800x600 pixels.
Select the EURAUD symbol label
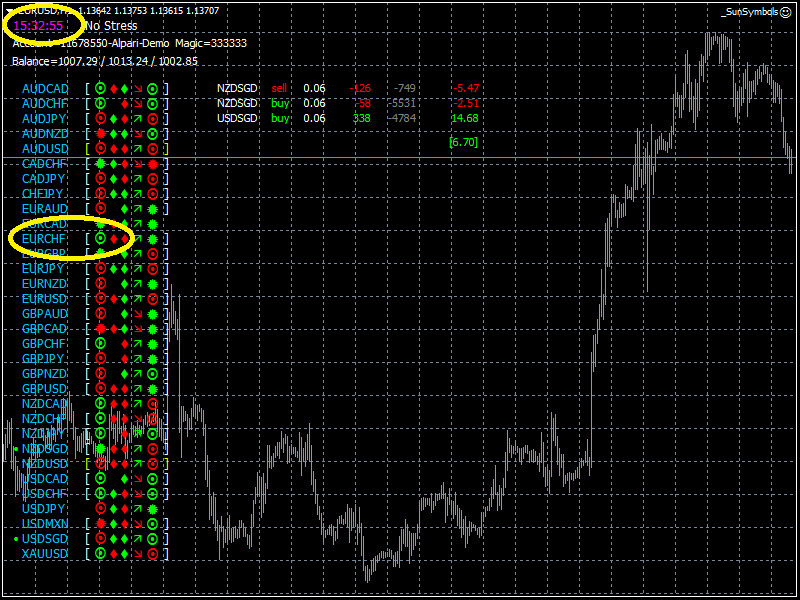[x=45, y=209]
